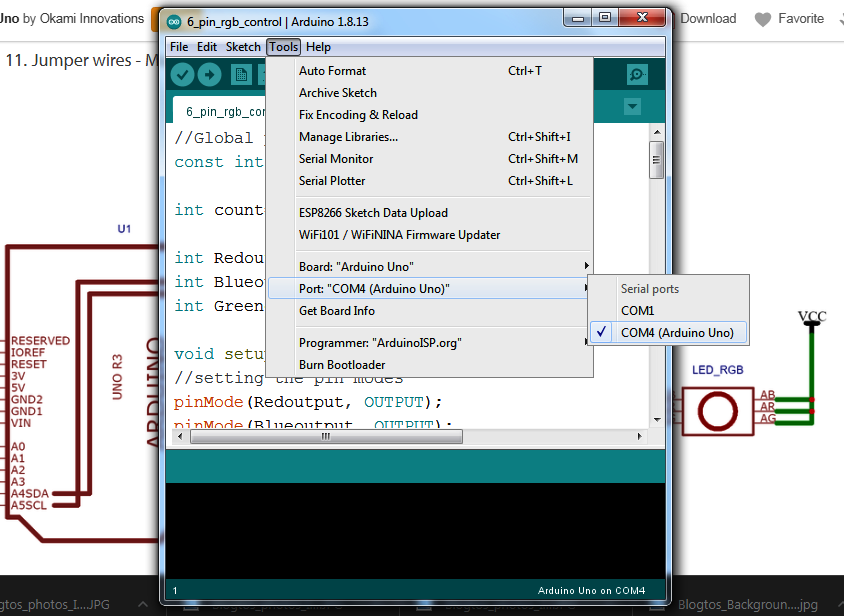Image resolution: width=844 pixels, height=616 pixels.
Task: Click horizontal scrollbar left arrow
Action: pyautogui.click(x=180, y=437)
